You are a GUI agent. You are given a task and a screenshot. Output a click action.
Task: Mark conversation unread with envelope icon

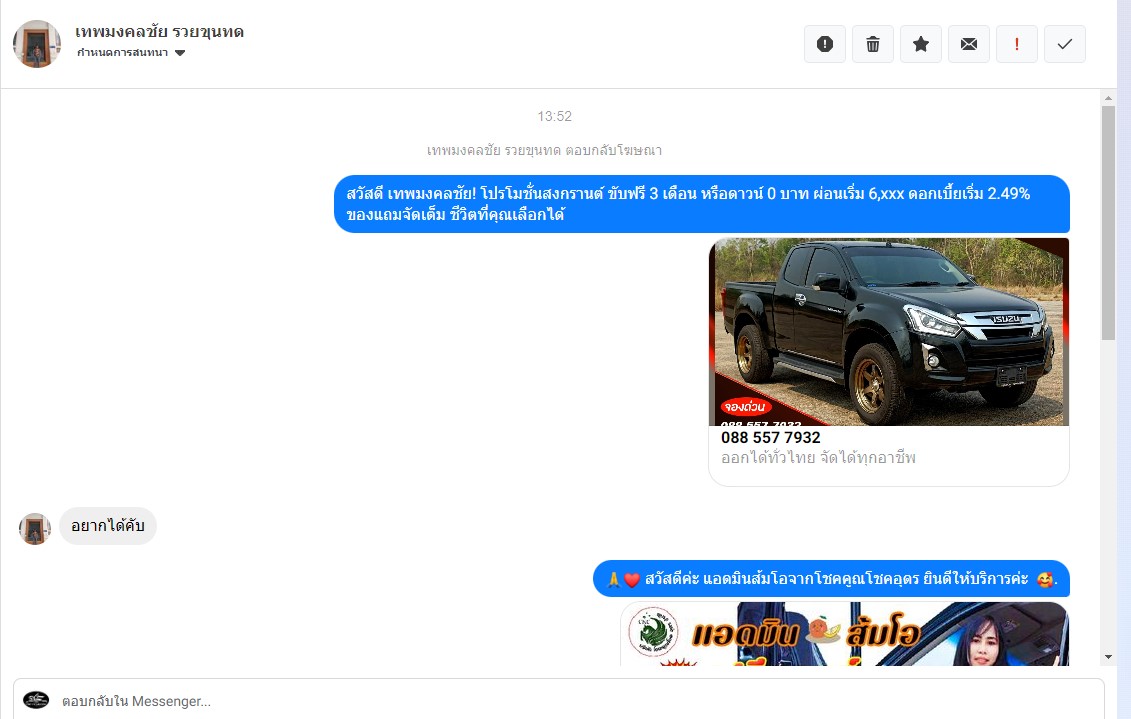pos(969,44)
